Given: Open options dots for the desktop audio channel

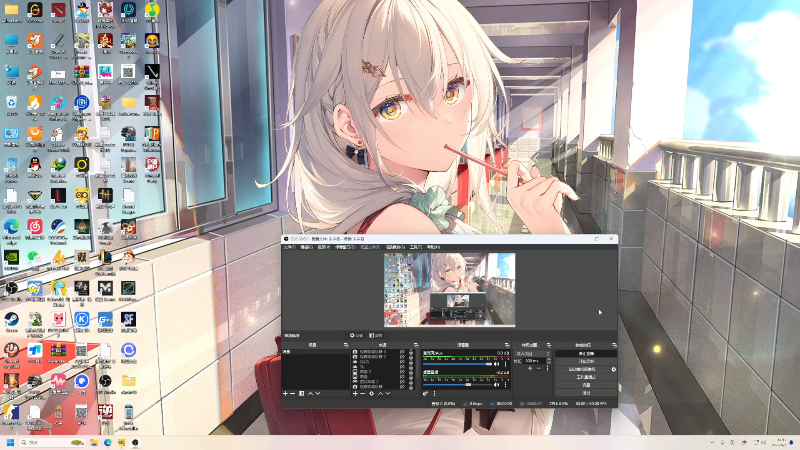Looking at the screenshot, I should point(506,385).
